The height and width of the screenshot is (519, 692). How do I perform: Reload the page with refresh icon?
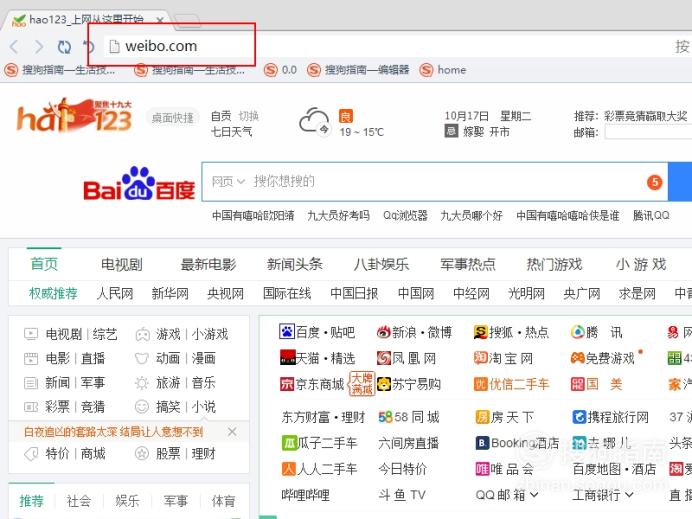64,46
